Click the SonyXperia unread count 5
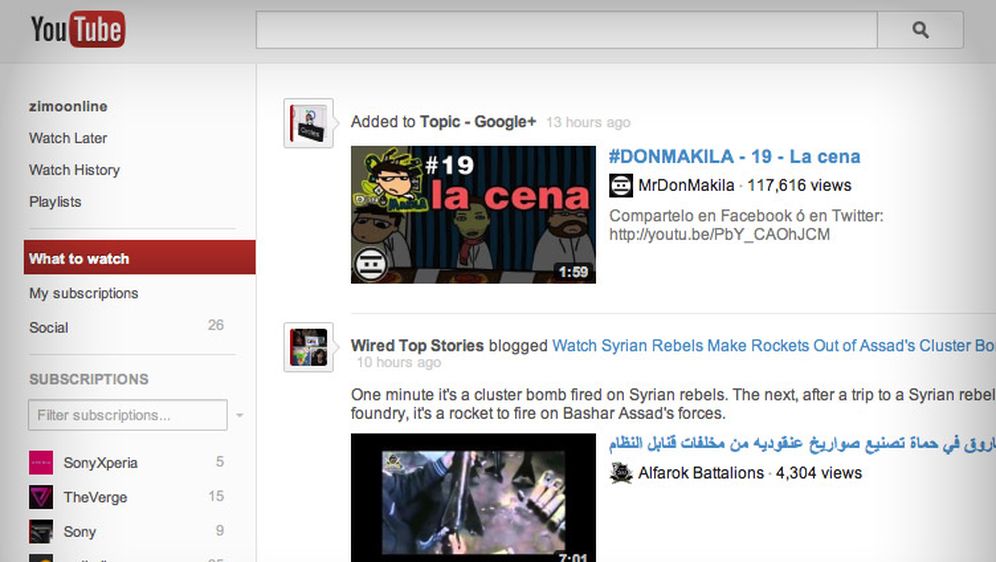Image resolution: width=996 pixels, height=562 pixels. point(220,462)
